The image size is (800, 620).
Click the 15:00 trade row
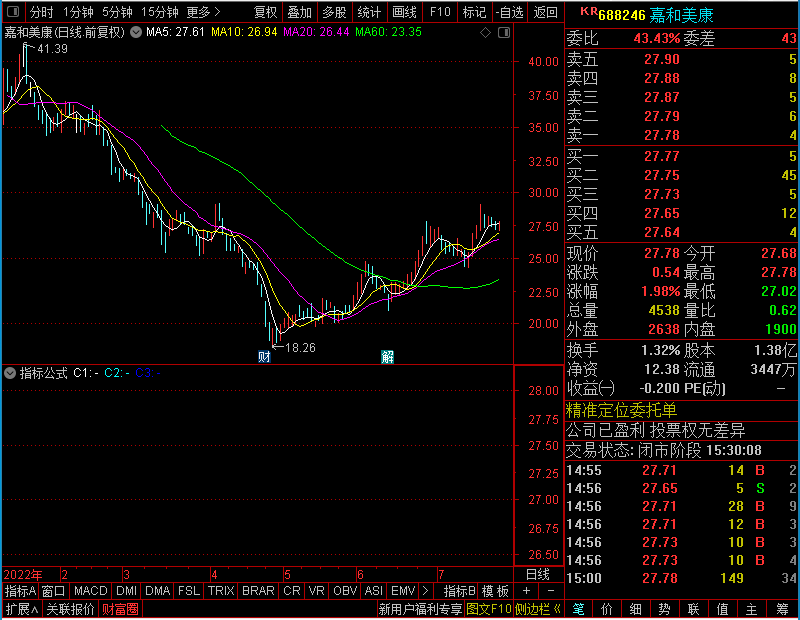681,578
